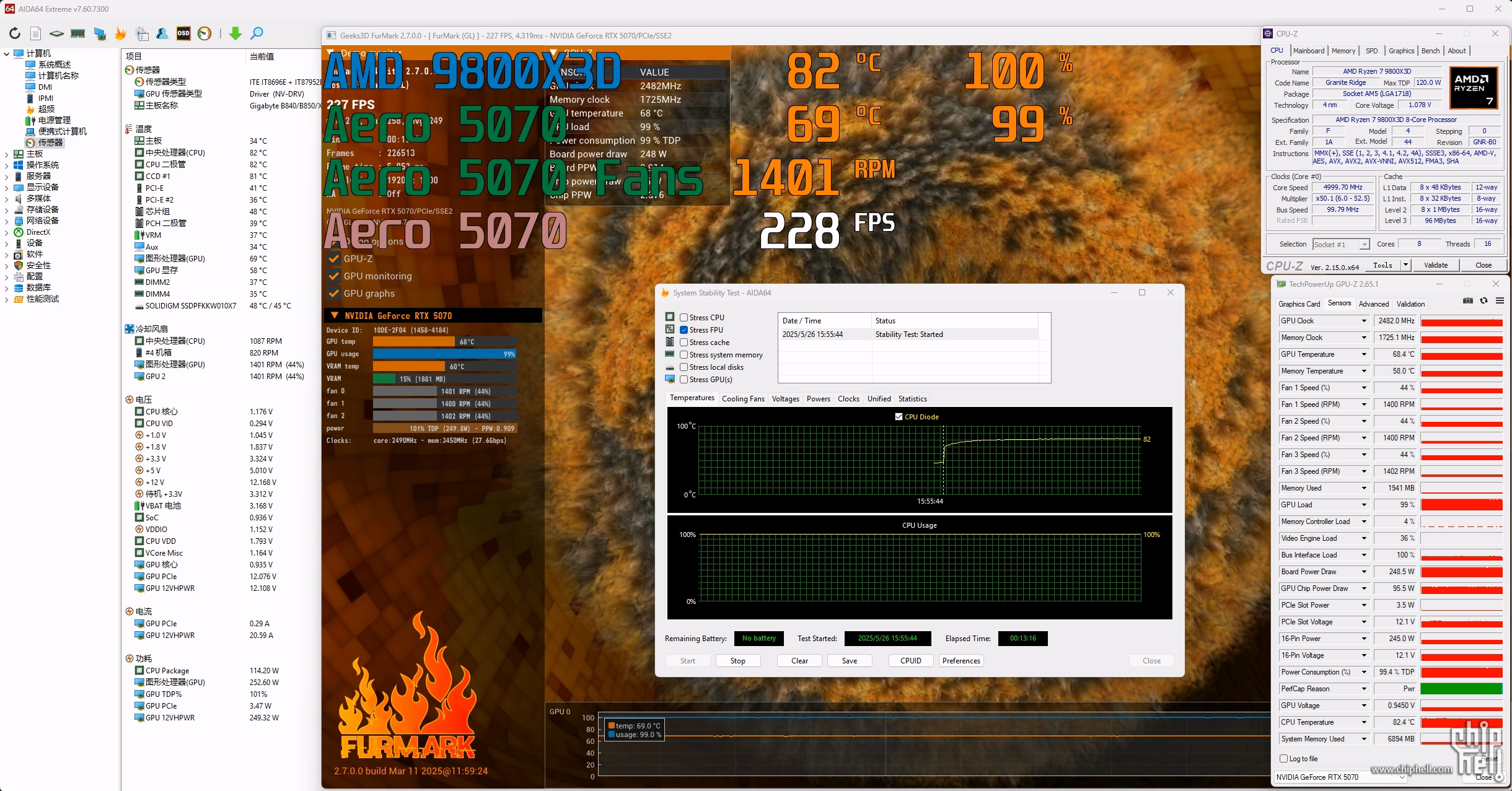Enable Stress system memory checkbox
Viewport: 1512px width, 791px height.
point(684,355)
